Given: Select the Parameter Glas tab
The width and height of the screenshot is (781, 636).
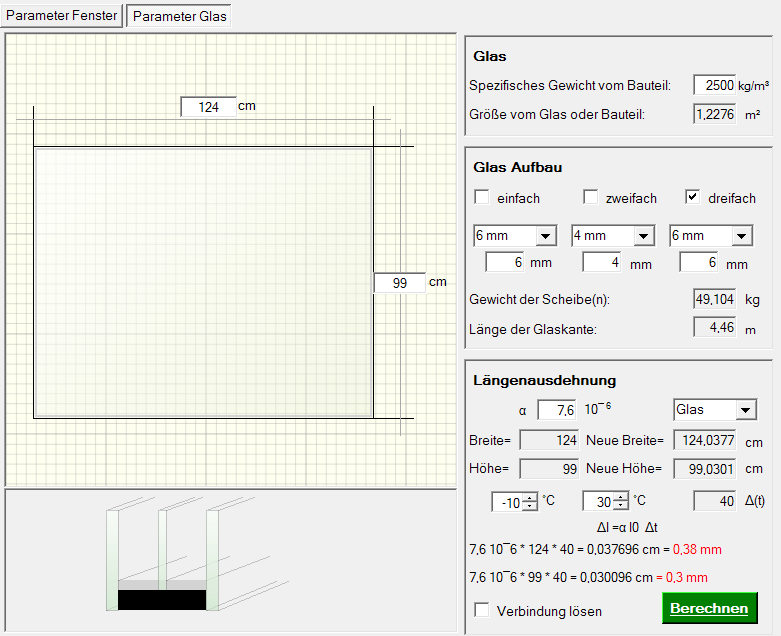Looking at the screenshot, I should point(180,16).
